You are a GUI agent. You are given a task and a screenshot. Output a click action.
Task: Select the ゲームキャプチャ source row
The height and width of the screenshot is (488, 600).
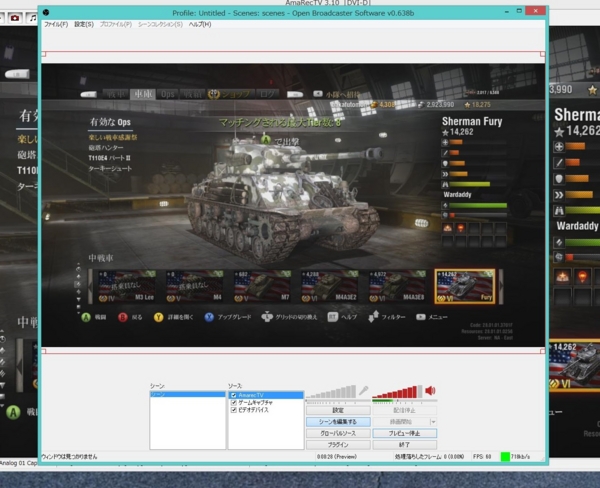click(266, 403)
